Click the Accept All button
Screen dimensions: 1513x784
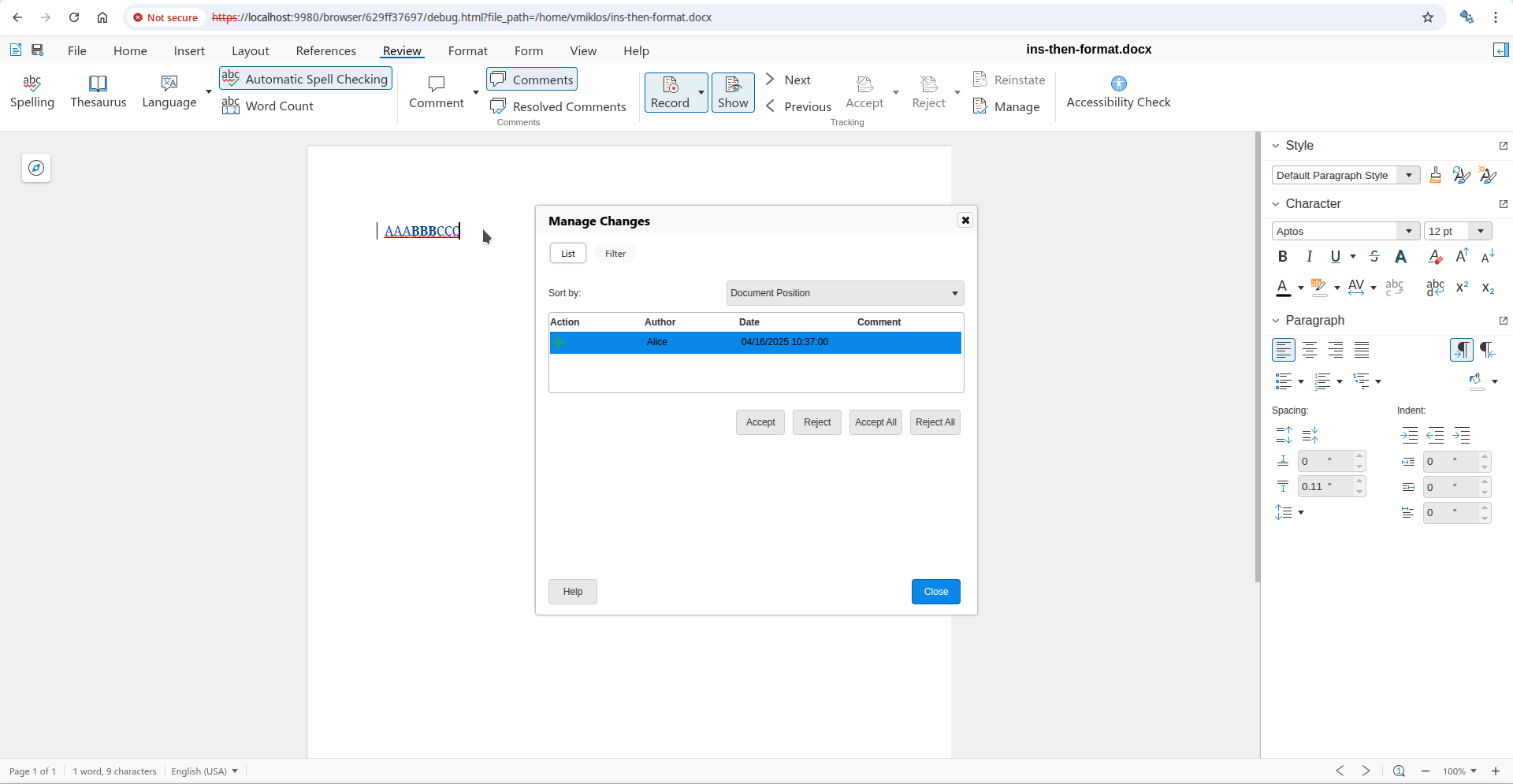875,422
